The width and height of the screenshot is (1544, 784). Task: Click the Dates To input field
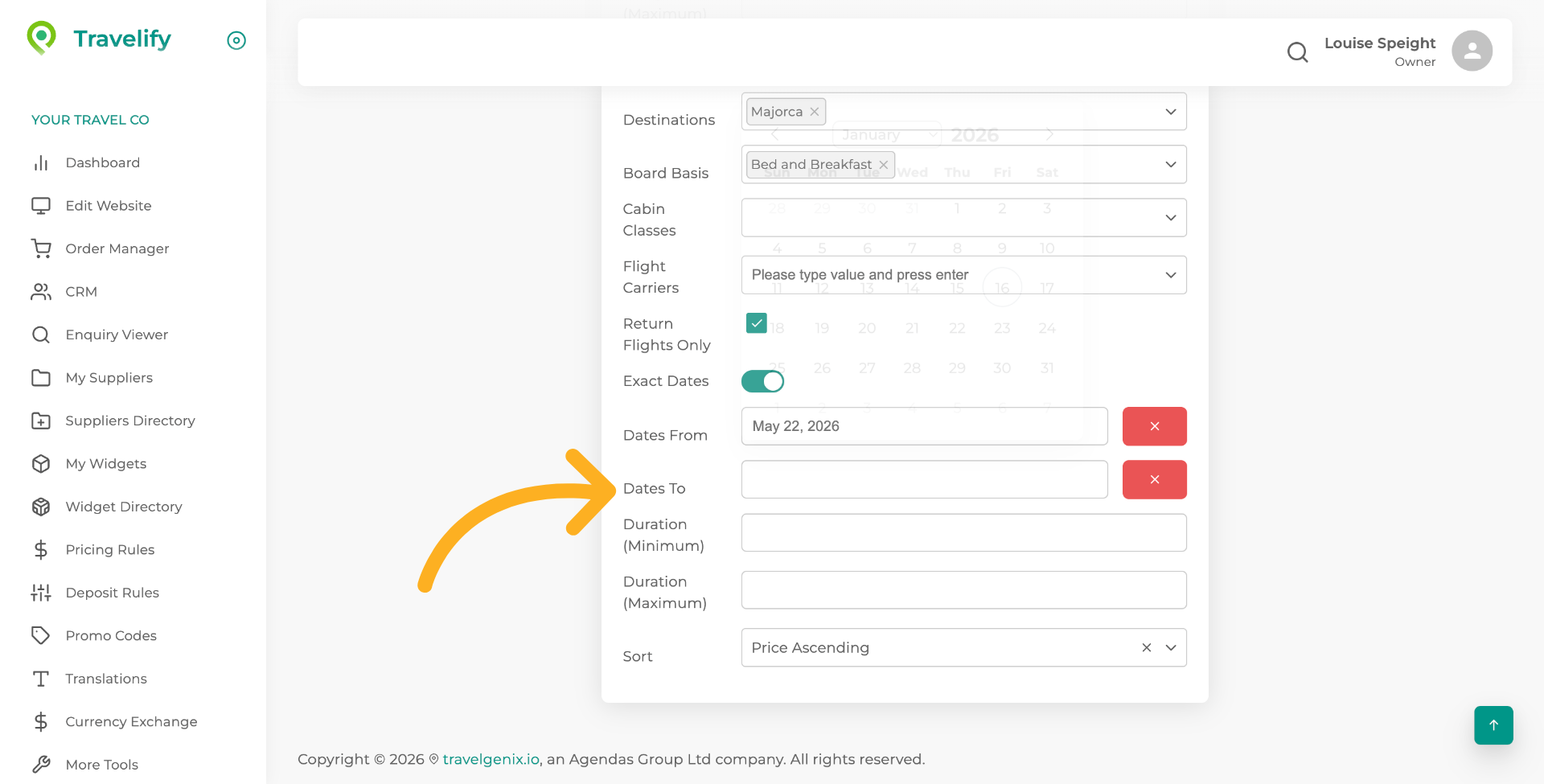[x=924, y=479]
